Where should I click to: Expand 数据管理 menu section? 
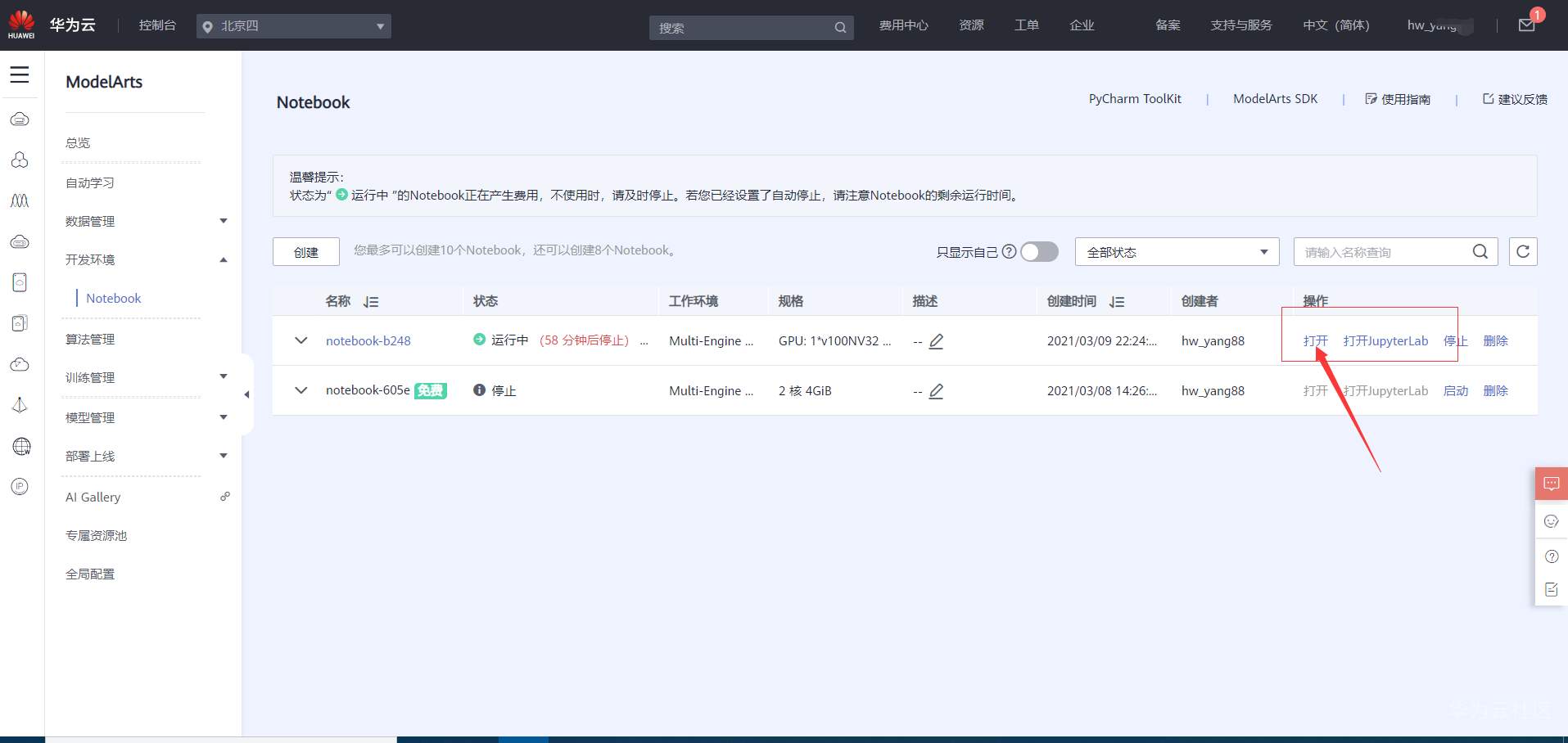[x=224, y=221]
